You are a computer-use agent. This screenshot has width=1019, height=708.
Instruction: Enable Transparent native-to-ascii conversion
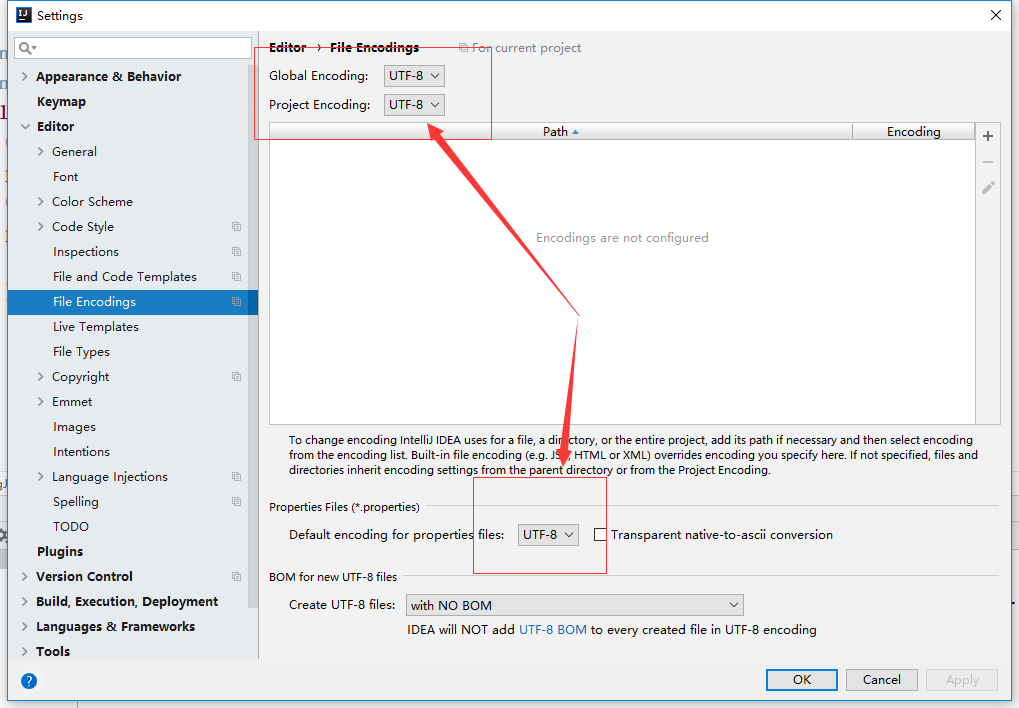coord(600,534)
